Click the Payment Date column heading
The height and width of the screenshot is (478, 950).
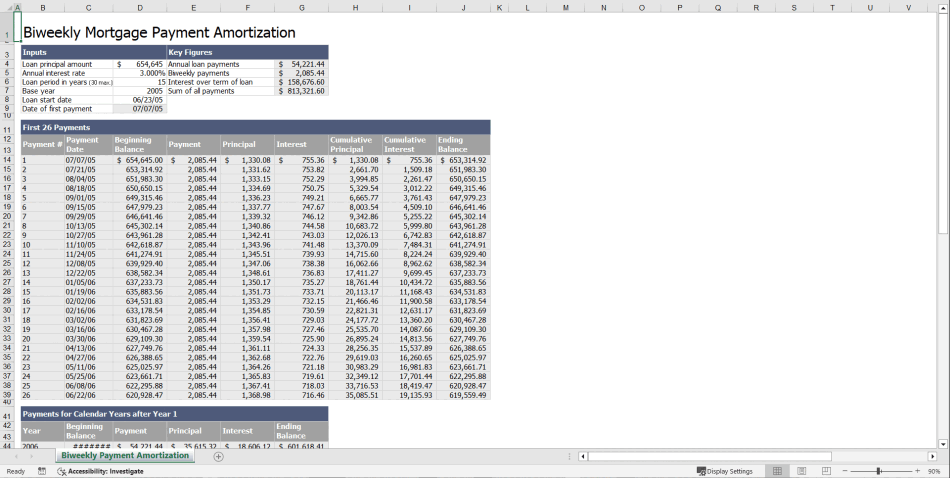pyautogui.click(x=88, y=144)
